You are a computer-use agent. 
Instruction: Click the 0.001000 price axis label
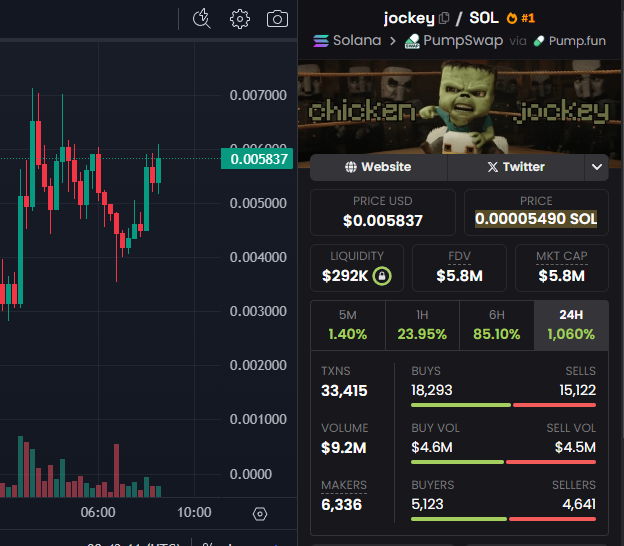pyautogui.click(x=258, y=419)
